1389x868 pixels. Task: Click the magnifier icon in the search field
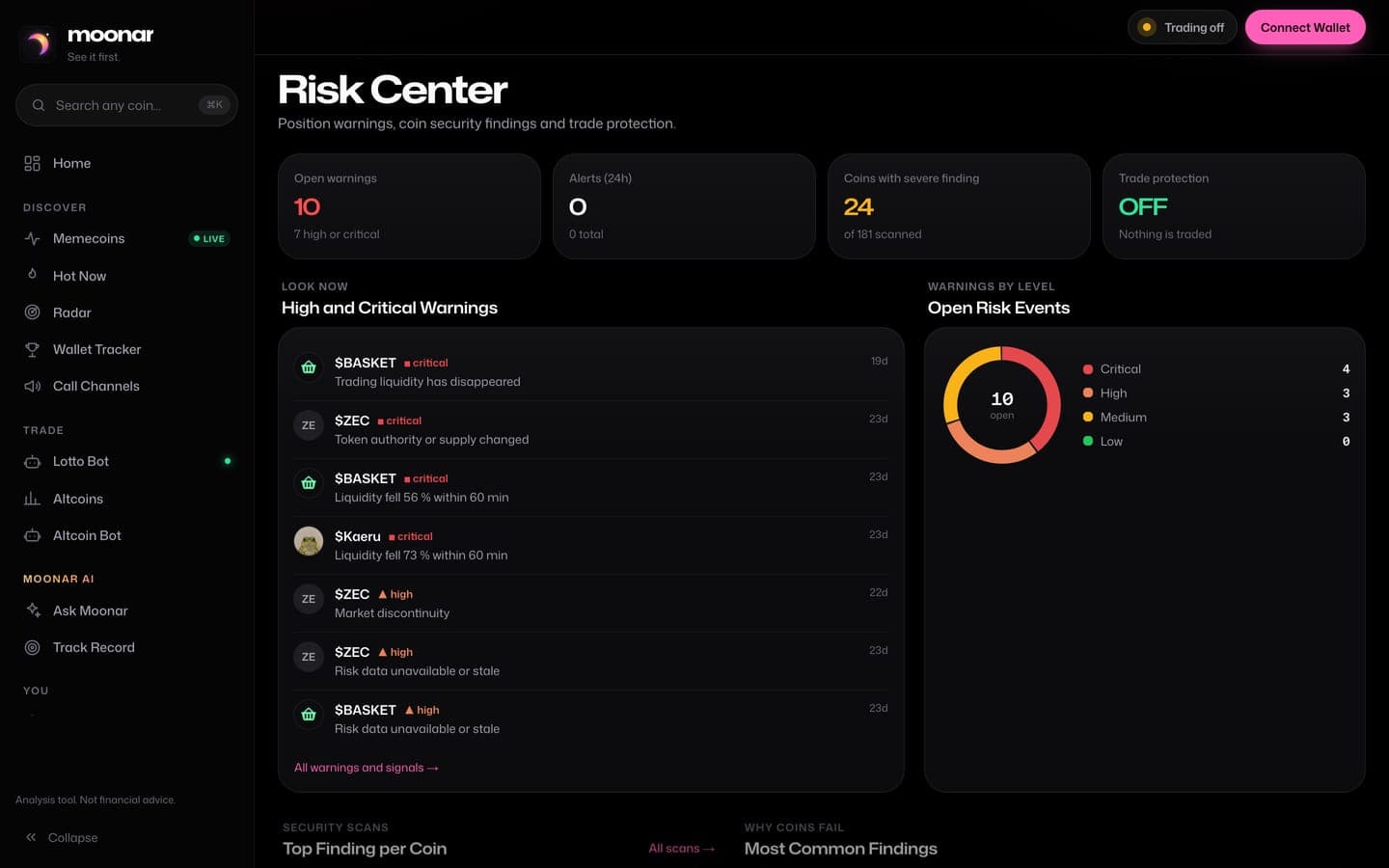39,105
